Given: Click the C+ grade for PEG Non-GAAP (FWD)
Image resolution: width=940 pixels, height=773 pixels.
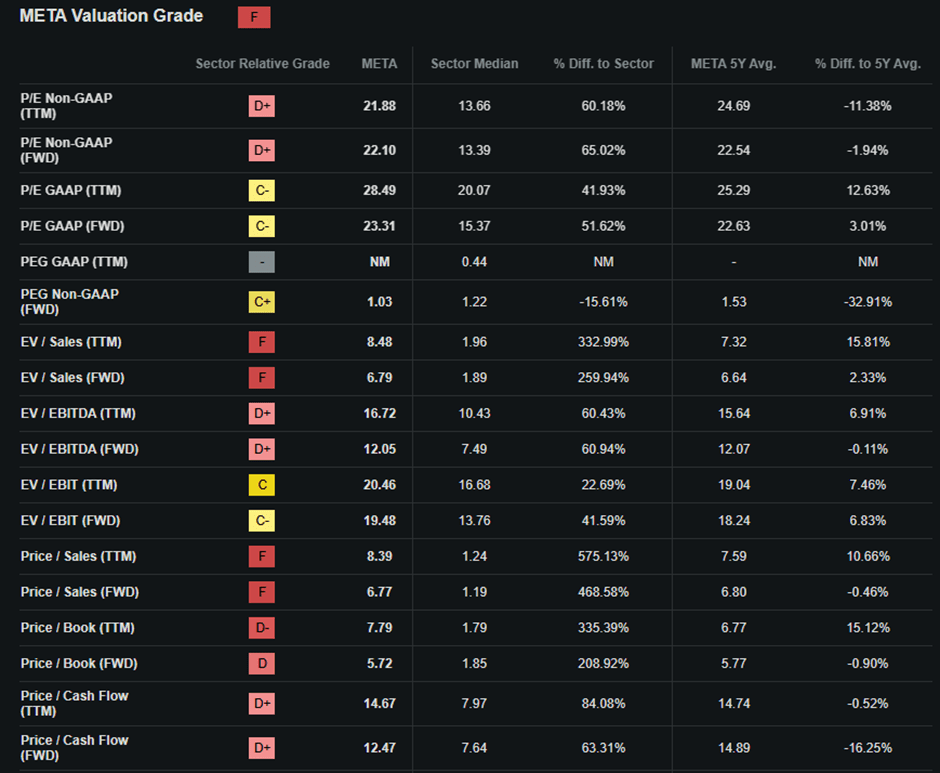Looking at the screenshot, I should [x=262, y=302].
